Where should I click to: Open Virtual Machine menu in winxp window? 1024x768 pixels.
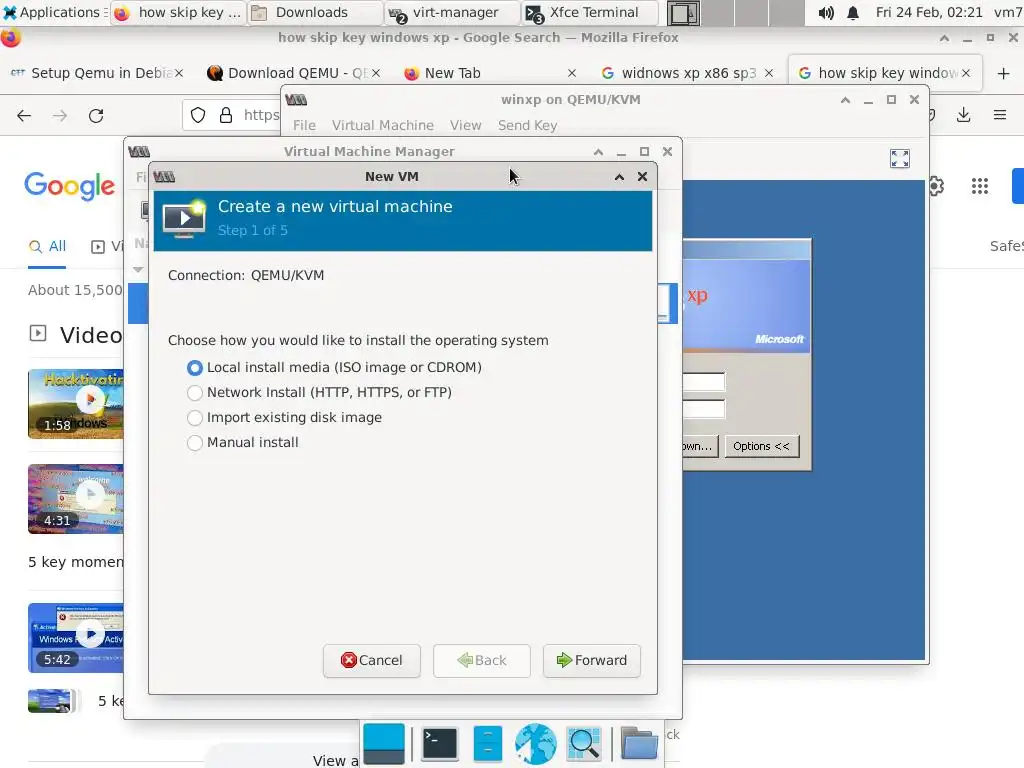(x=383, y=125)
